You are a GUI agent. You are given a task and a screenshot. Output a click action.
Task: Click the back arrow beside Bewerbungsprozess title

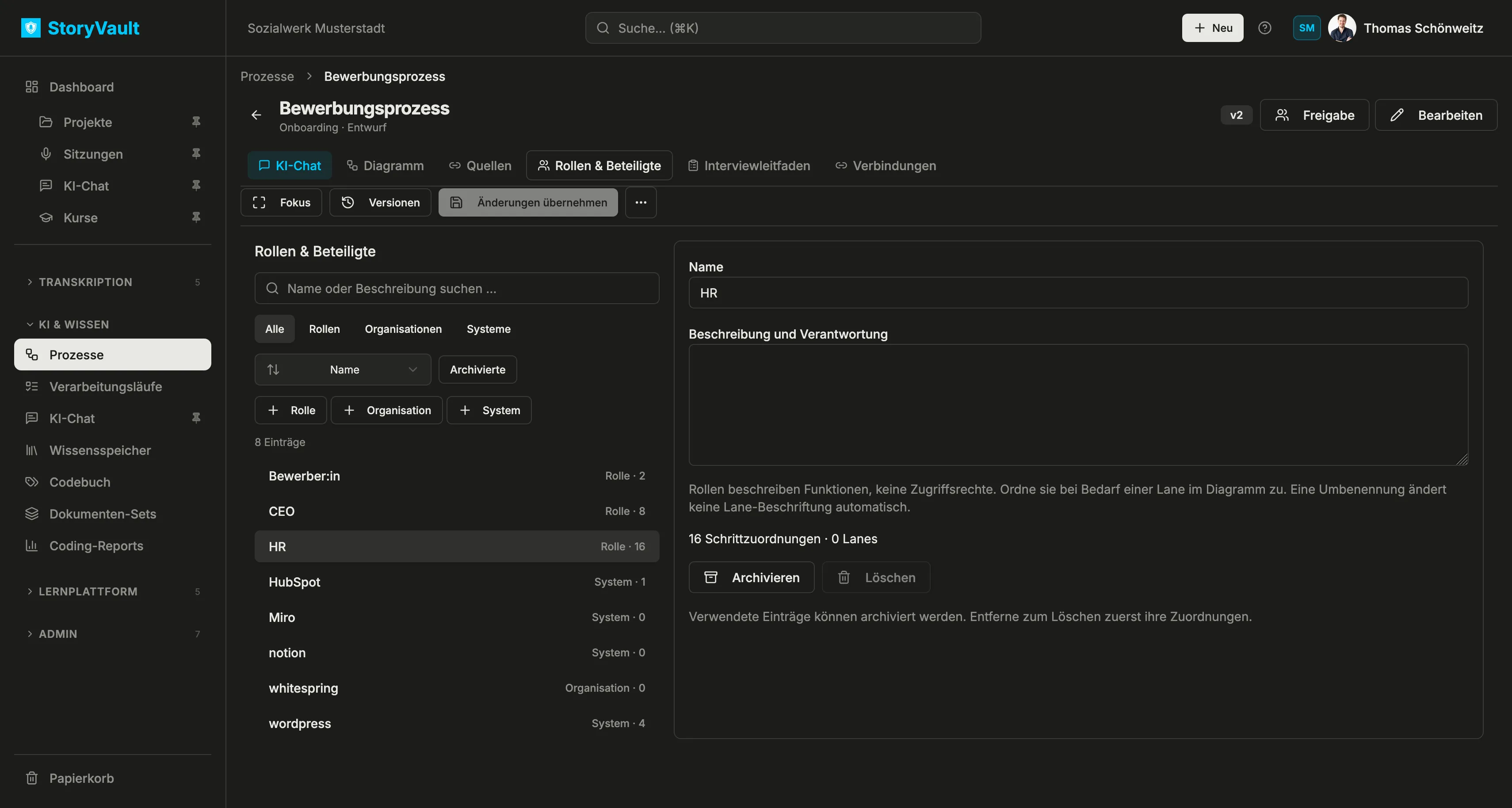tap(256, 115)
